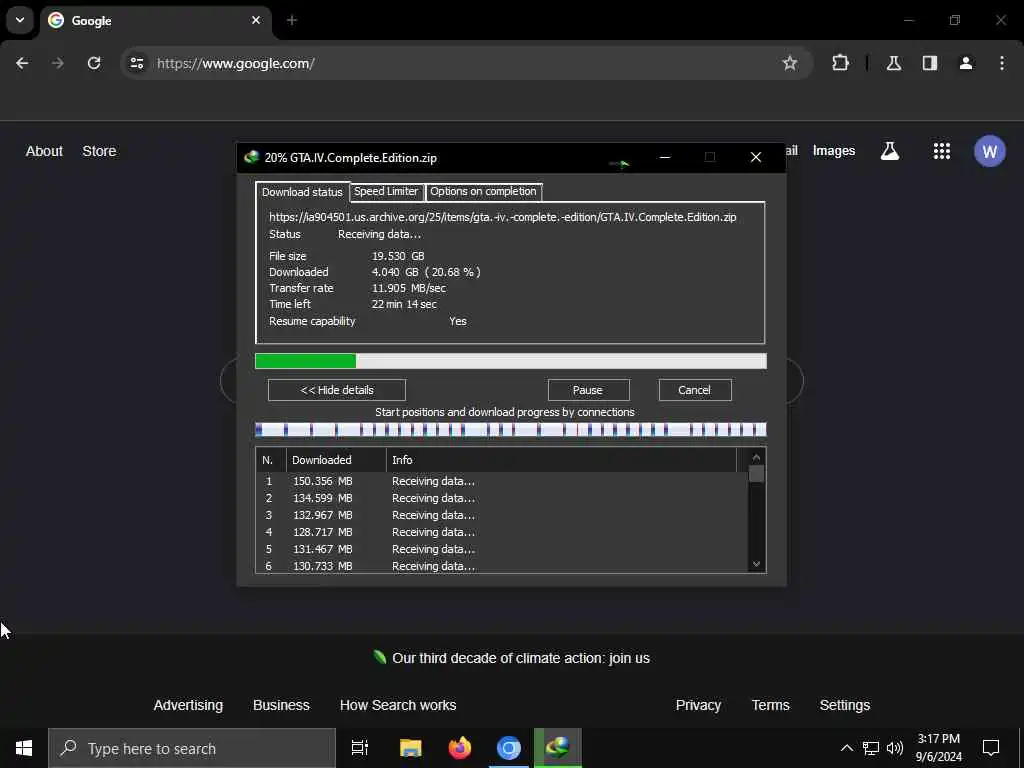Open Task View from taskbar
Image resolution: width=1024 pixels, height=768 pixels.
(360, 748)
